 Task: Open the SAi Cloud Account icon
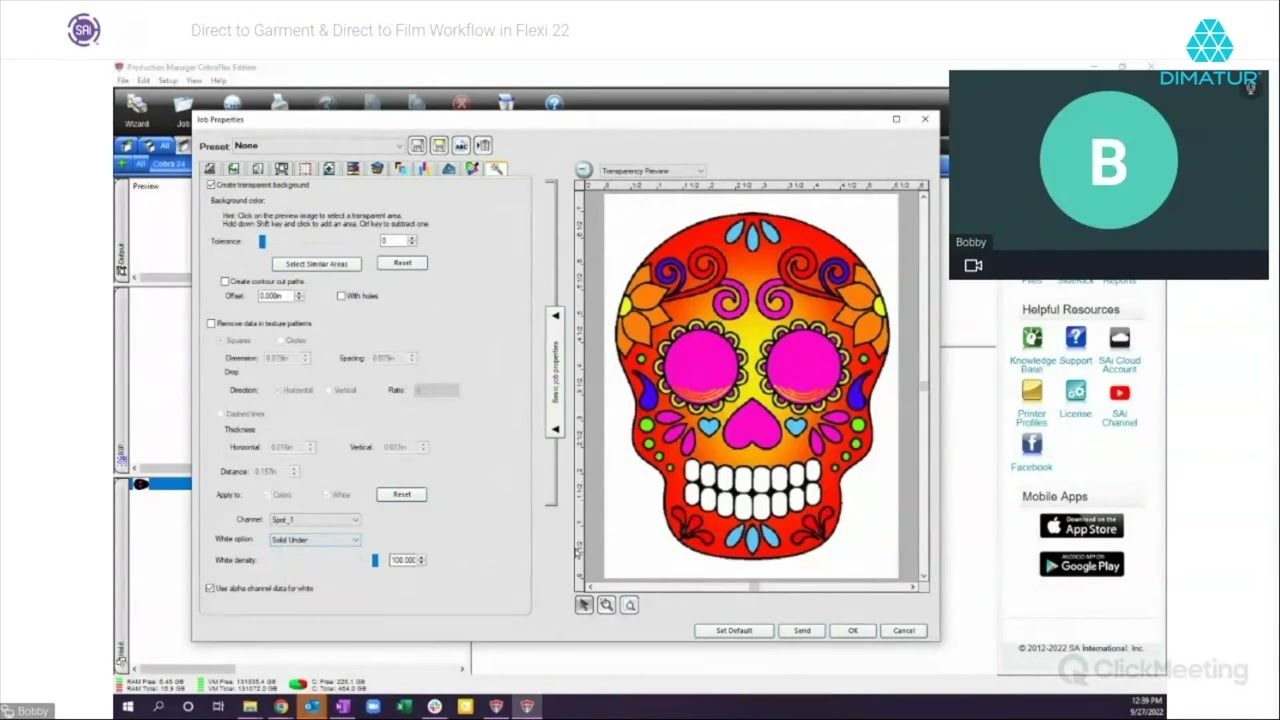(x=1119, y=338)
